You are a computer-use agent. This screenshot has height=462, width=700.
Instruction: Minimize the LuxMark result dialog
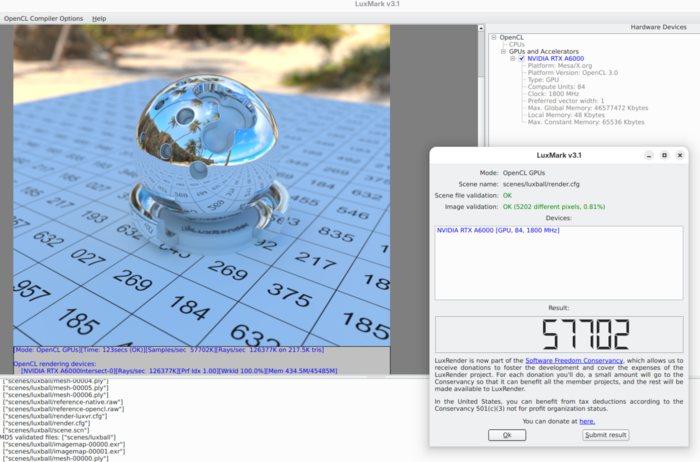coord(648,155)
